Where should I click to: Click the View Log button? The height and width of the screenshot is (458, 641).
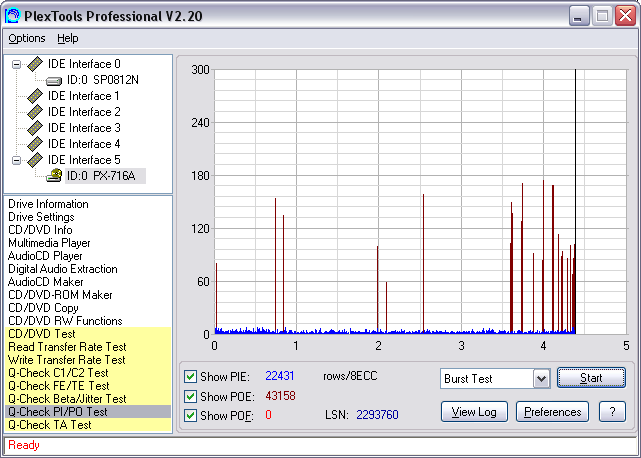tap(474, 412)
